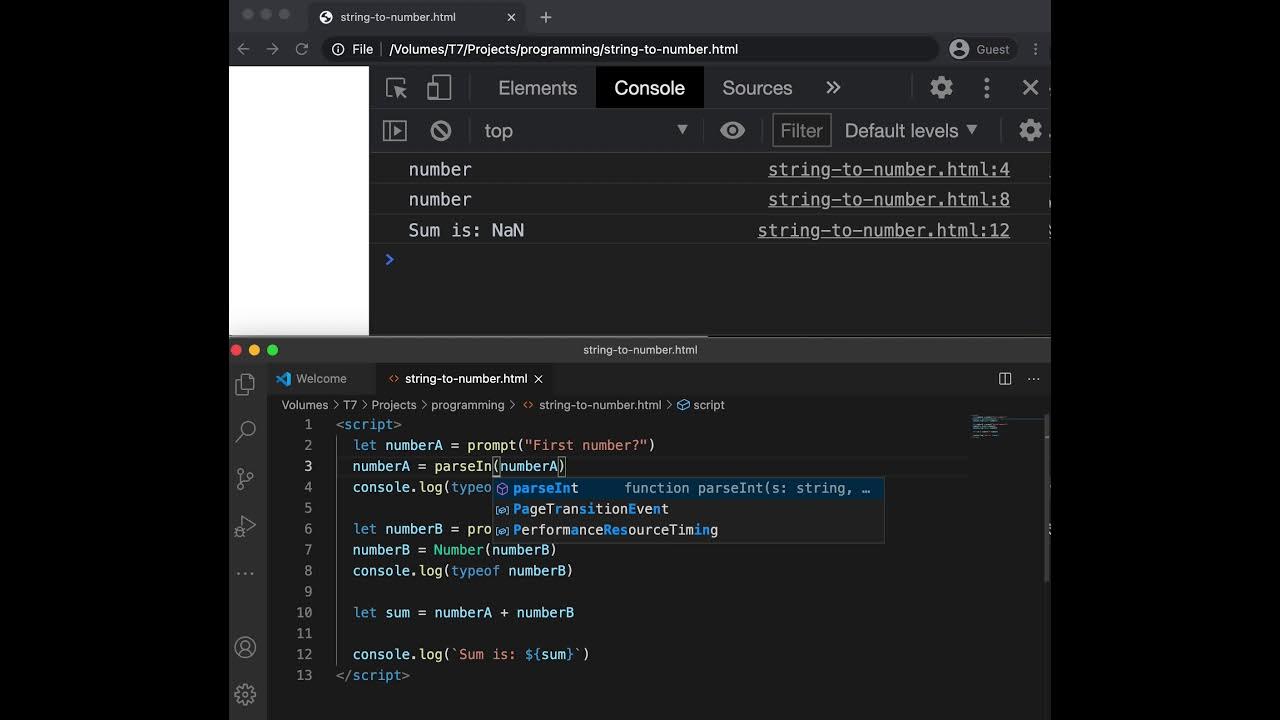Reload the page in Chrome
The height and width of the screenshot is (720, 1280).
pos(302,49)
